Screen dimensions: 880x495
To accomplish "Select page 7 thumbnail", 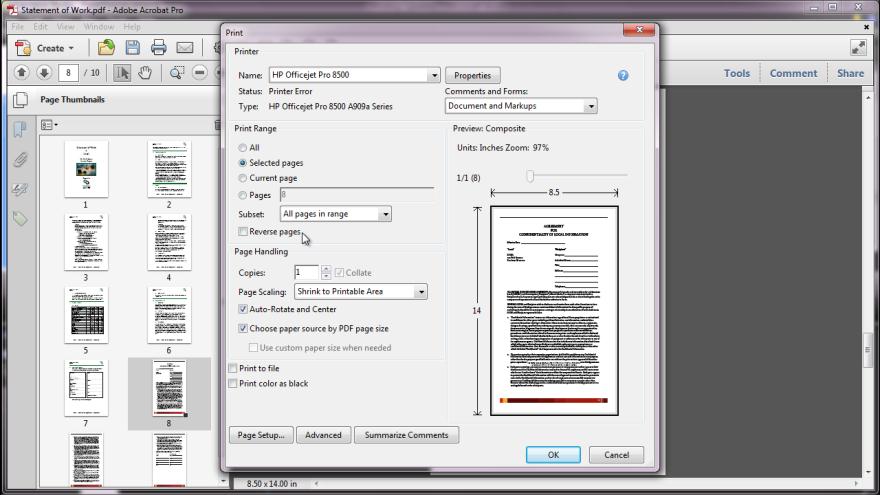I will 86,388.
